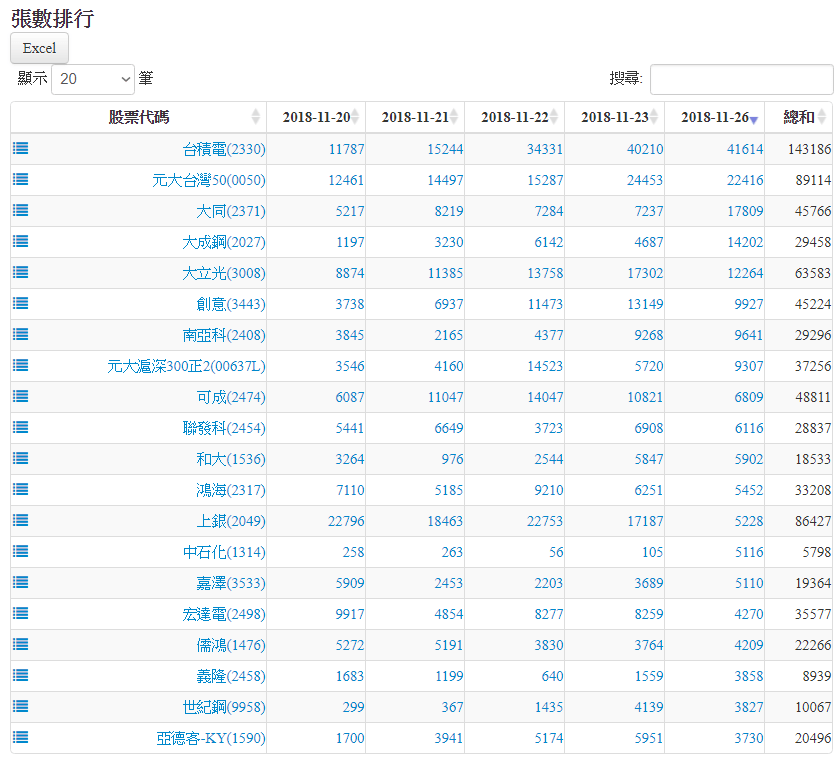837x759 pixels.
Task: Click list icon beside 台積電(2330) row
Action: [21, 148]
